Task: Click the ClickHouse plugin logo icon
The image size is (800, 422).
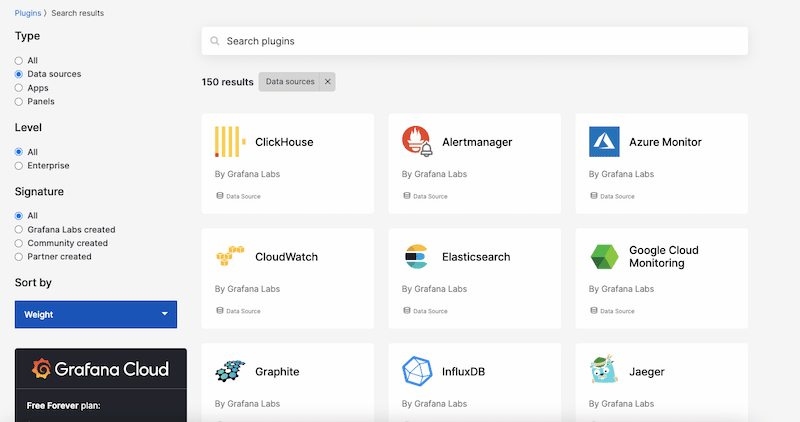Action: [x=230, y=142]
